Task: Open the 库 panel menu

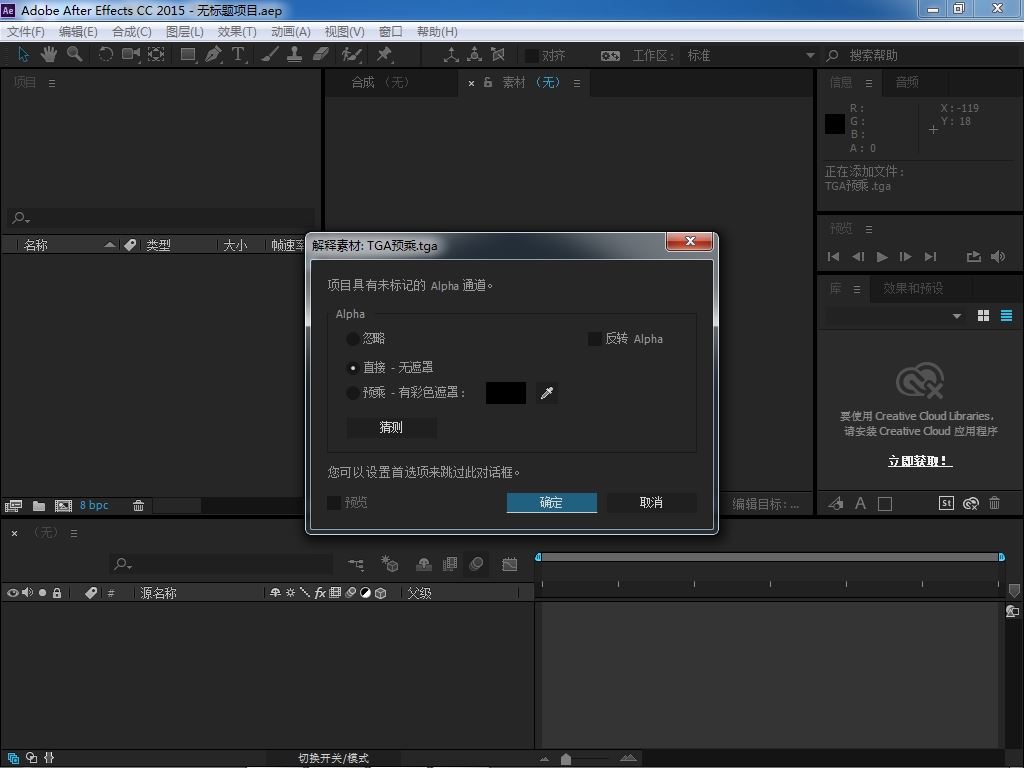Action: 856,289
